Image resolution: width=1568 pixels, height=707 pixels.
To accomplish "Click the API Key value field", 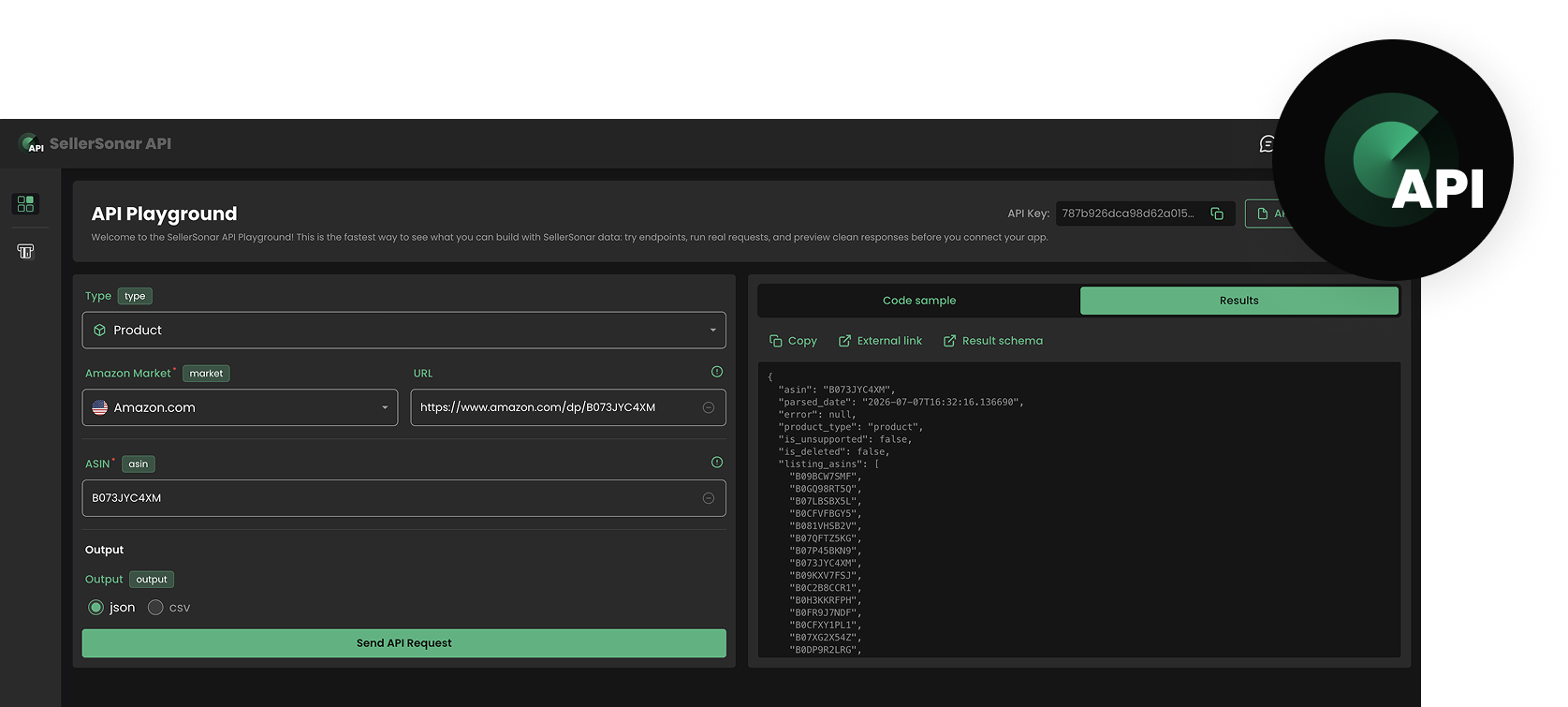I will click(x=1146, y=214).
